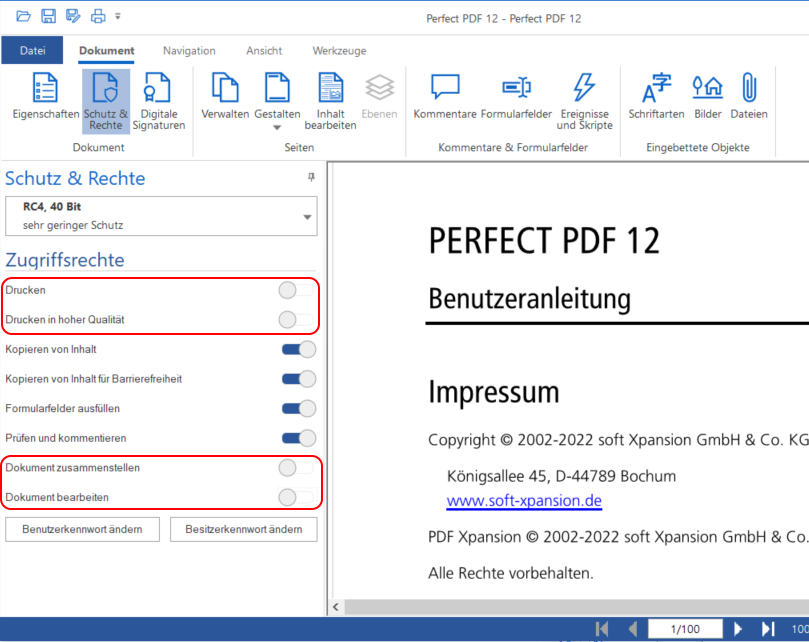Save the document via the disk icon

(x=46, y=15)
